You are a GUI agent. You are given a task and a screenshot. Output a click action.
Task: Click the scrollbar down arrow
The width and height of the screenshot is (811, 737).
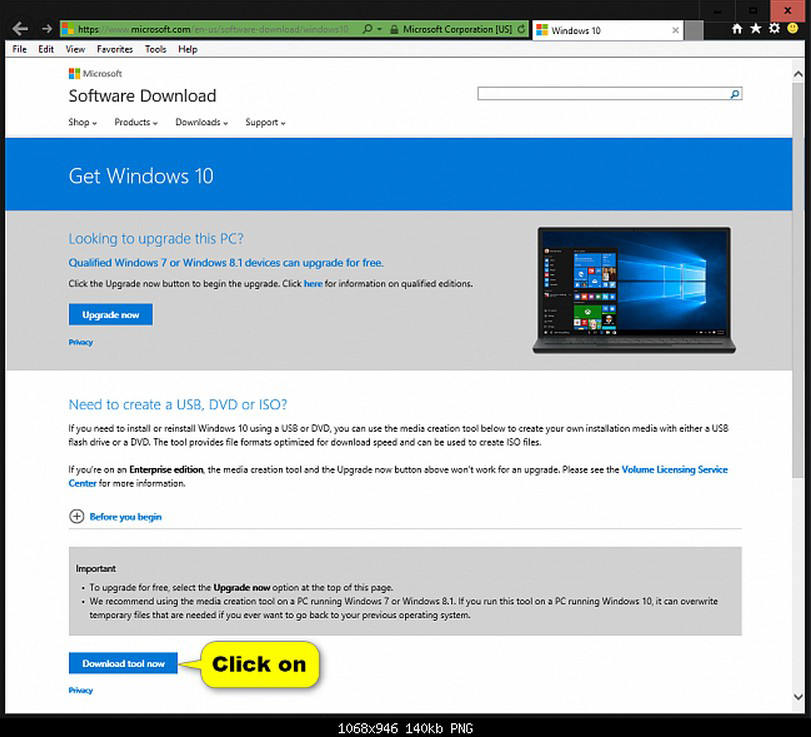pos(798,697)
